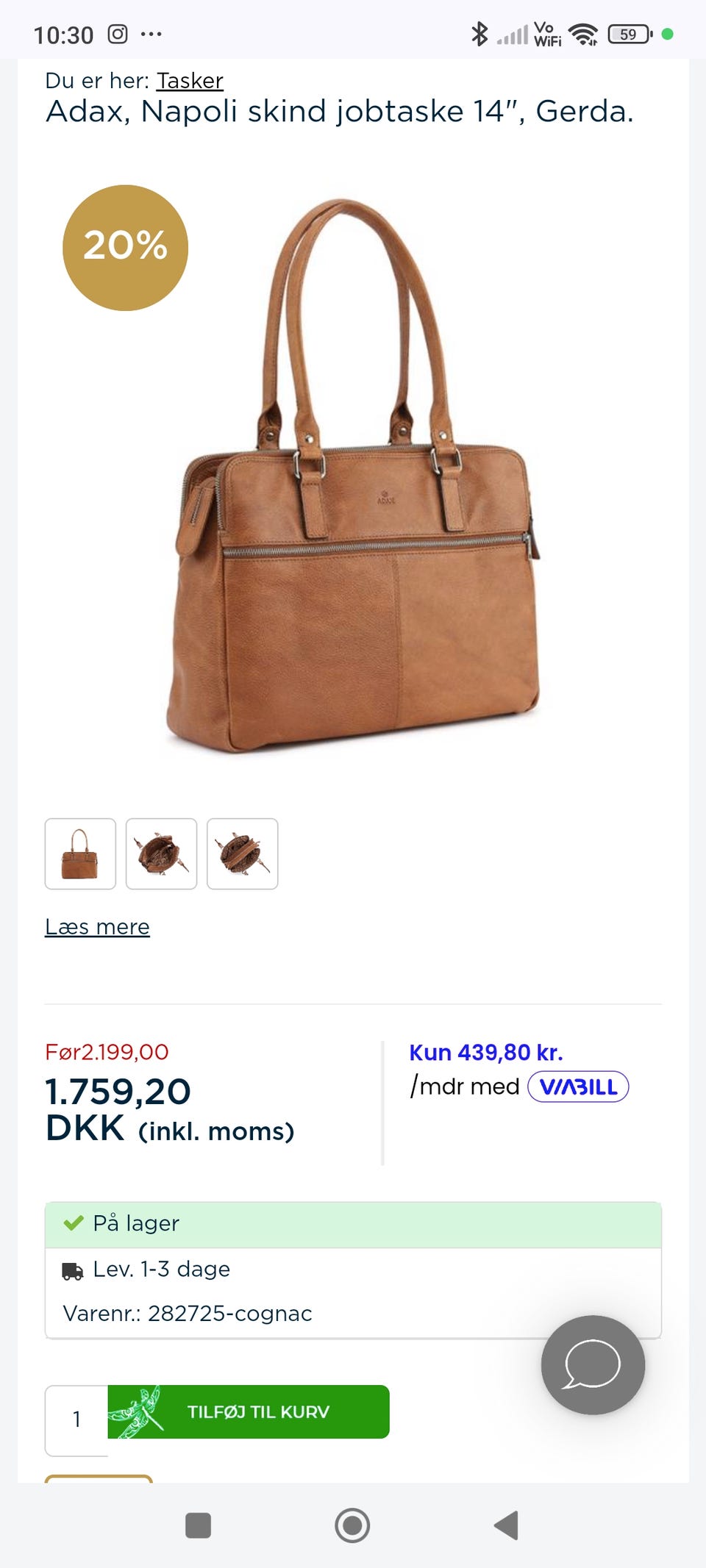Tap the Instagram notification icon in status bar
706x1568 pixels.
118,34
